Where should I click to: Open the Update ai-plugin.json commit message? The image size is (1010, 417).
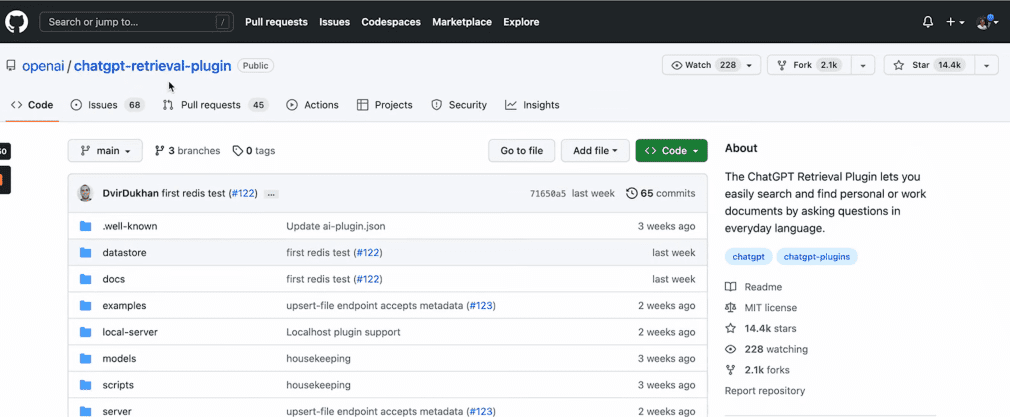pos(336,226)
